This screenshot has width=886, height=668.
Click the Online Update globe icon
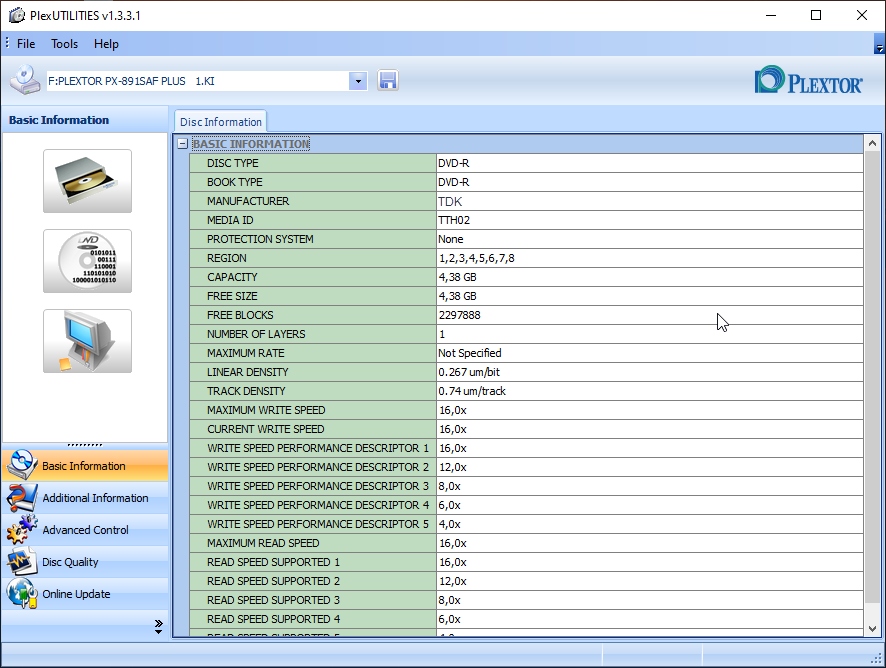21,593
